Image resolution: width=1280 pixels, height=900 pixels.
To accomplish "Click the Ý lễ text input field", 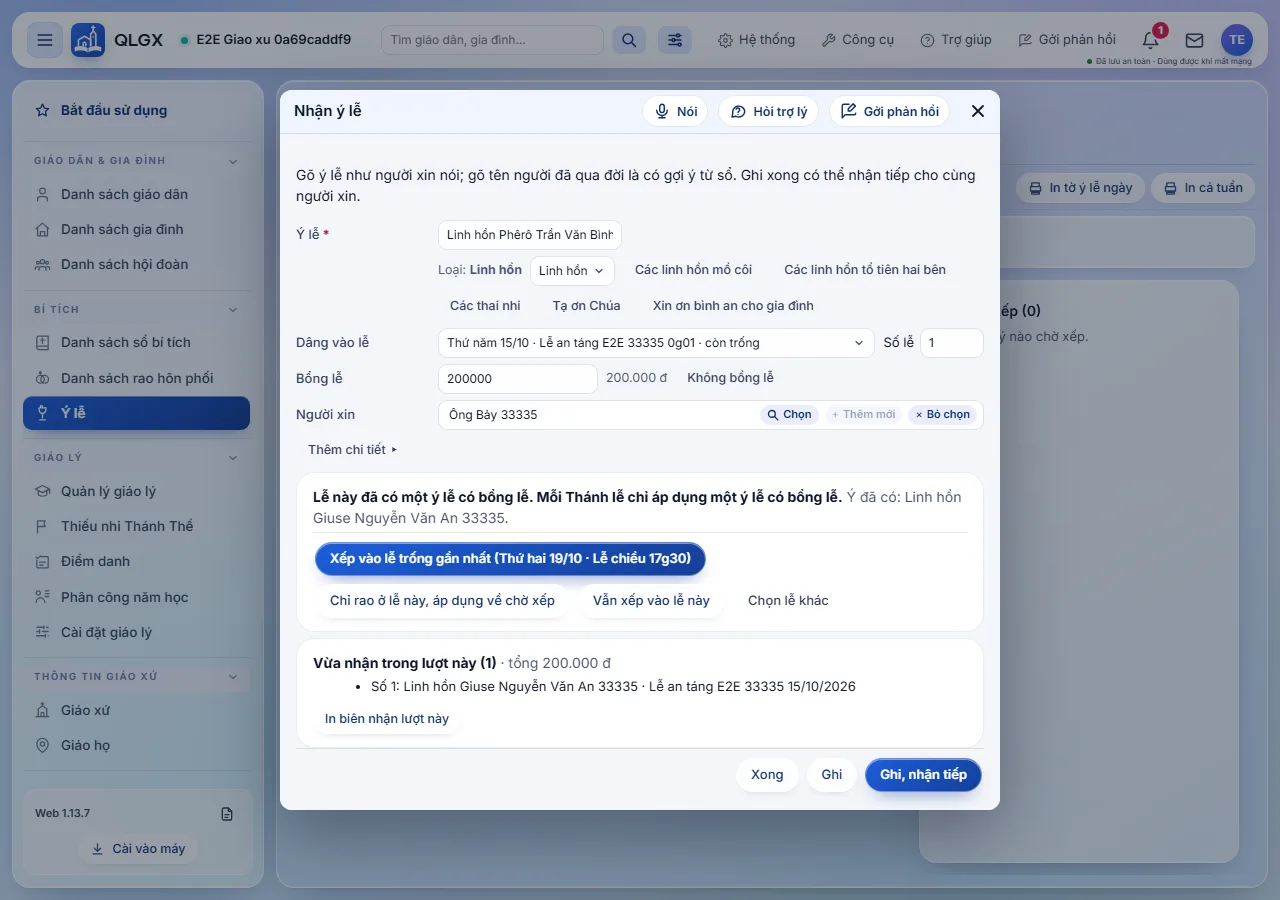I will (530, 235).
